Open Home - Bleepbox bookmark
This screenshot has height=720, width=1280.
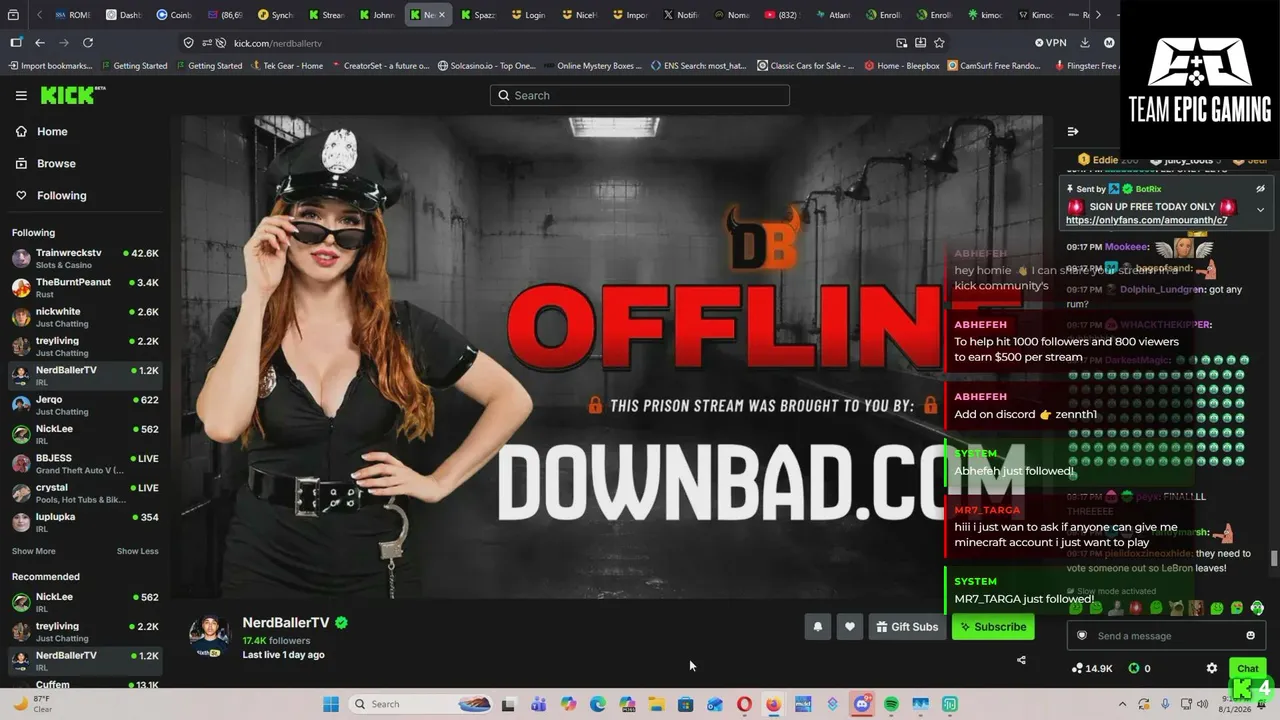tap(901, 66)
